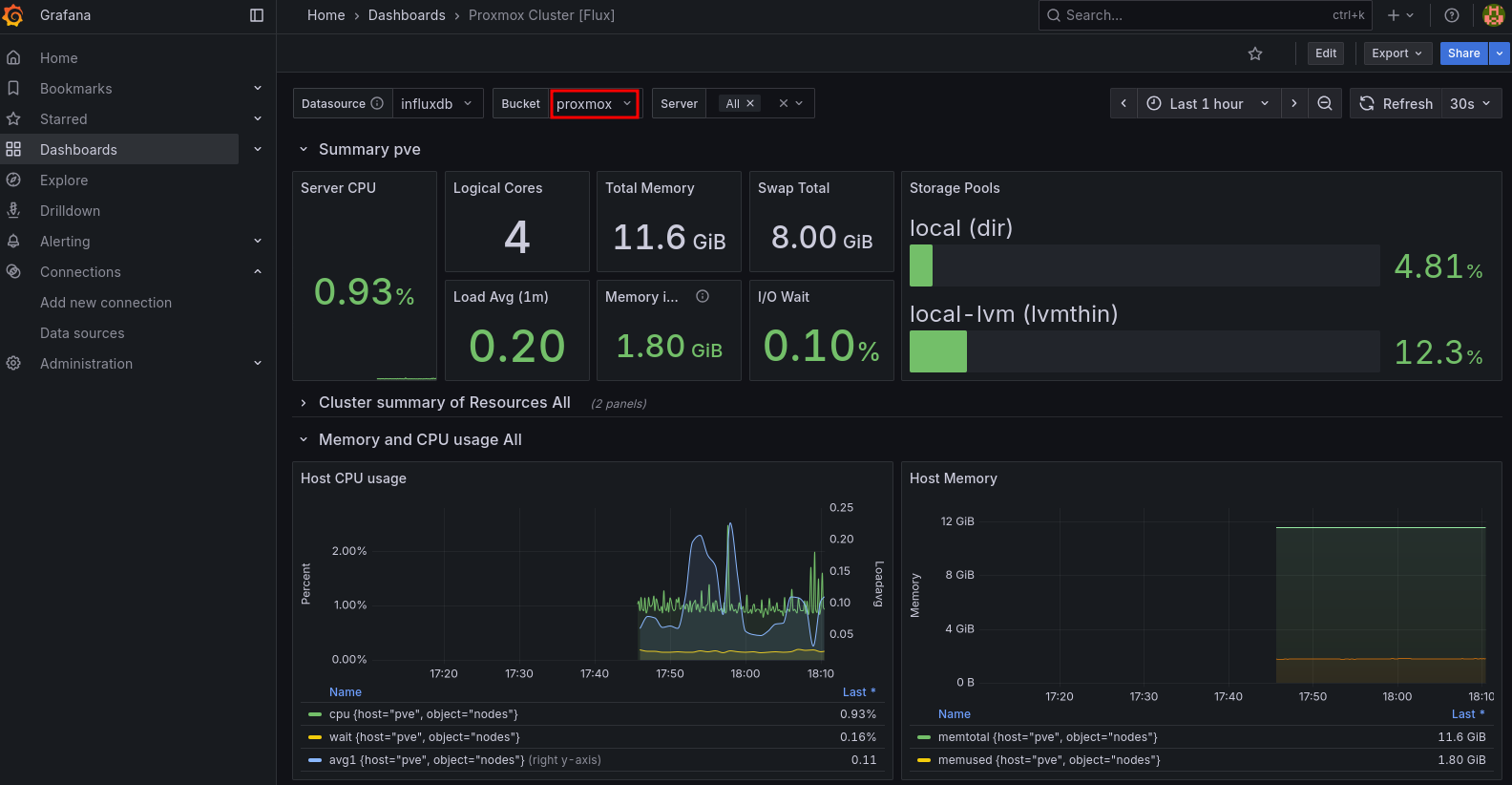Screen dimensions: 1512x785
Task: Zoom out the time range
Action: (x=1325, y=103)
